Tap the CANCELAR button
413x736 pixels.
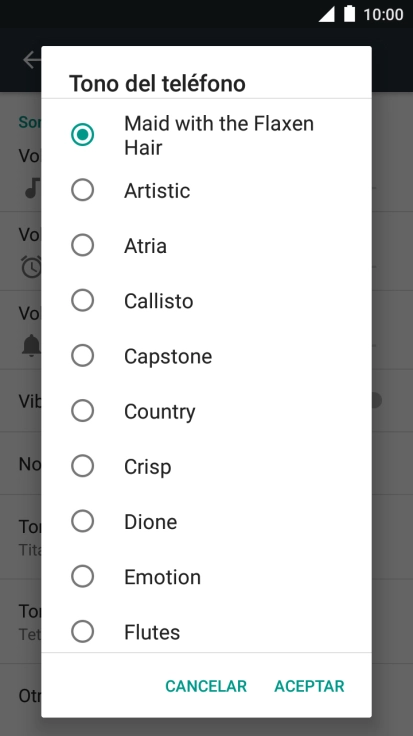(x=206, y=686)
